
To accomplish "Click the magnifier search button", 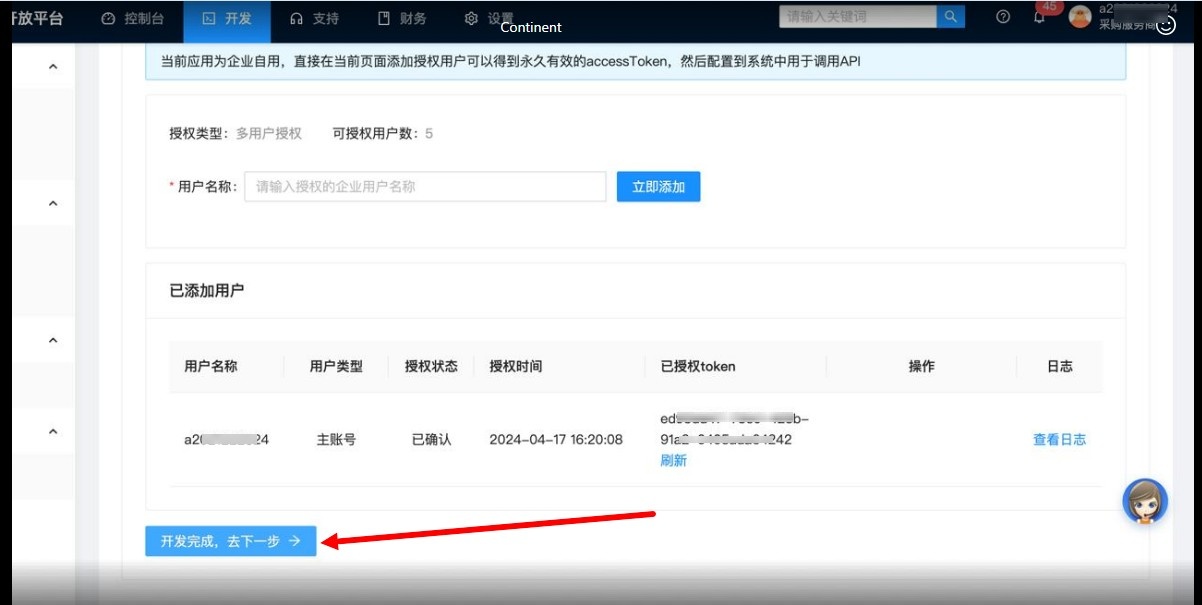I will [950, 17].
